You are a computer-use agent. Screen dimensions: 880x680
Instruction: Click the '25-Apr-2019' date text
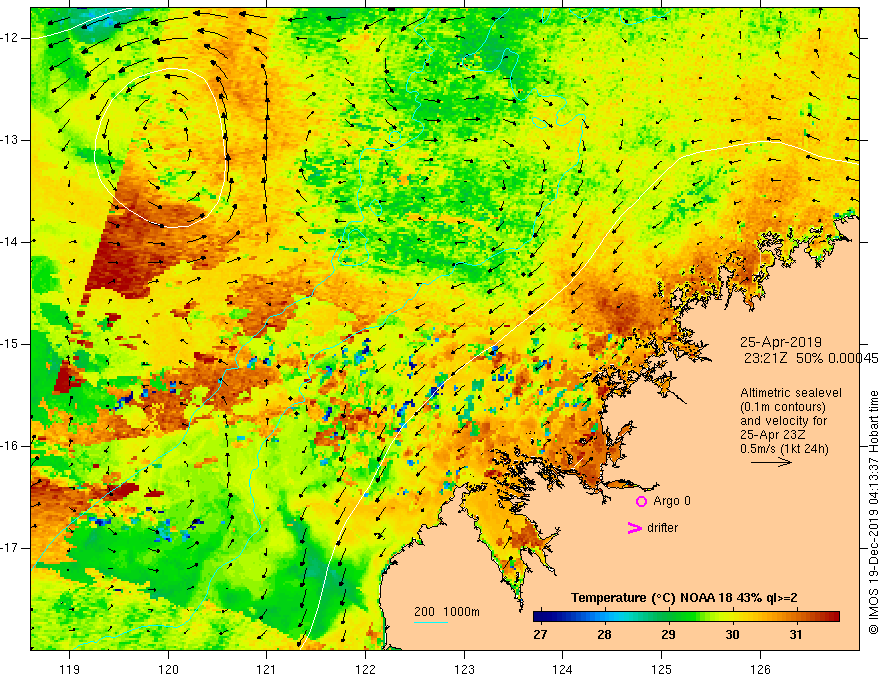point(781,342)
